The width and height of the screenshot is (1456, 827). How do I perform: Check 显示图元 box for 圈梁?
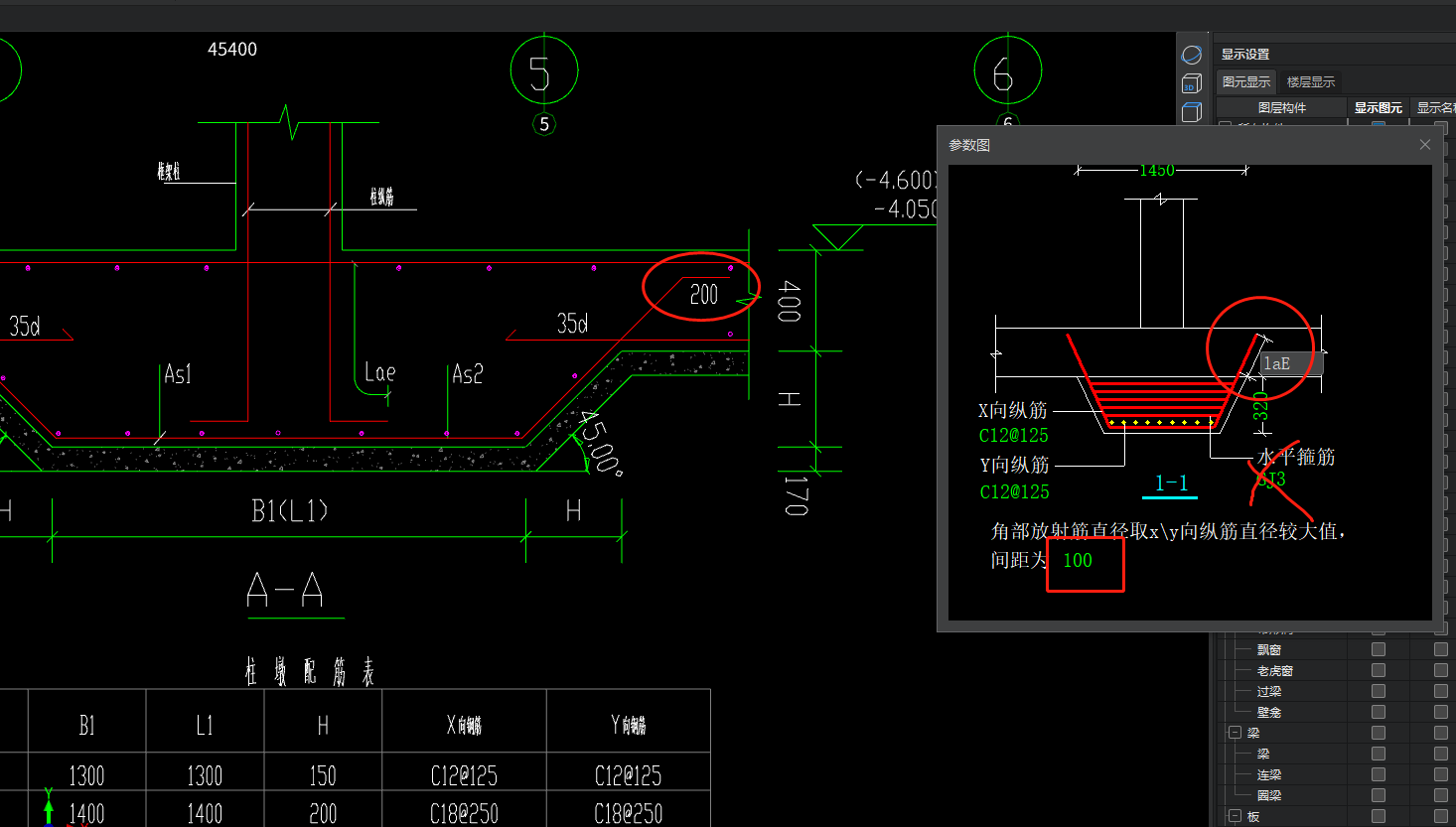click(x=1379, y=795)
